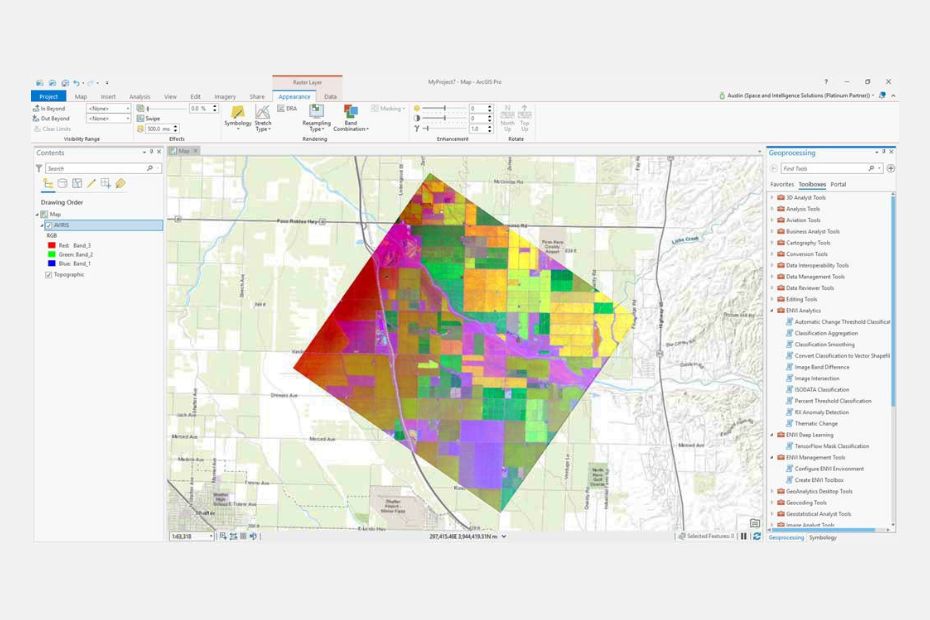Collapse the ENVI Analytics toolbox
This screenshot has height=620, width=930.
pyautogui.click(x=772, y=310)
